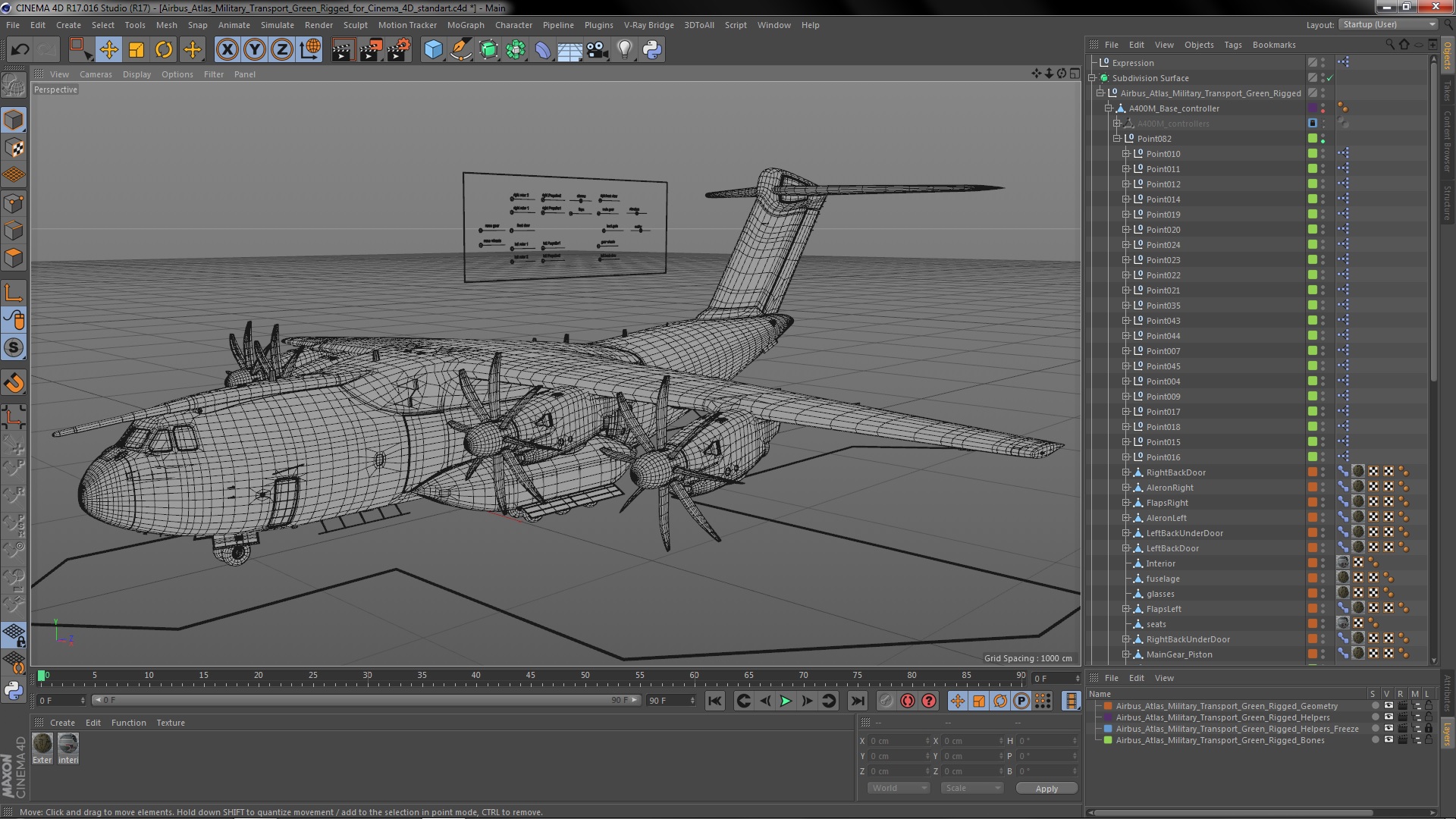Click the Python script icon in toolbar
This screenshot has width=1456, height=819.
coord(652,50)
